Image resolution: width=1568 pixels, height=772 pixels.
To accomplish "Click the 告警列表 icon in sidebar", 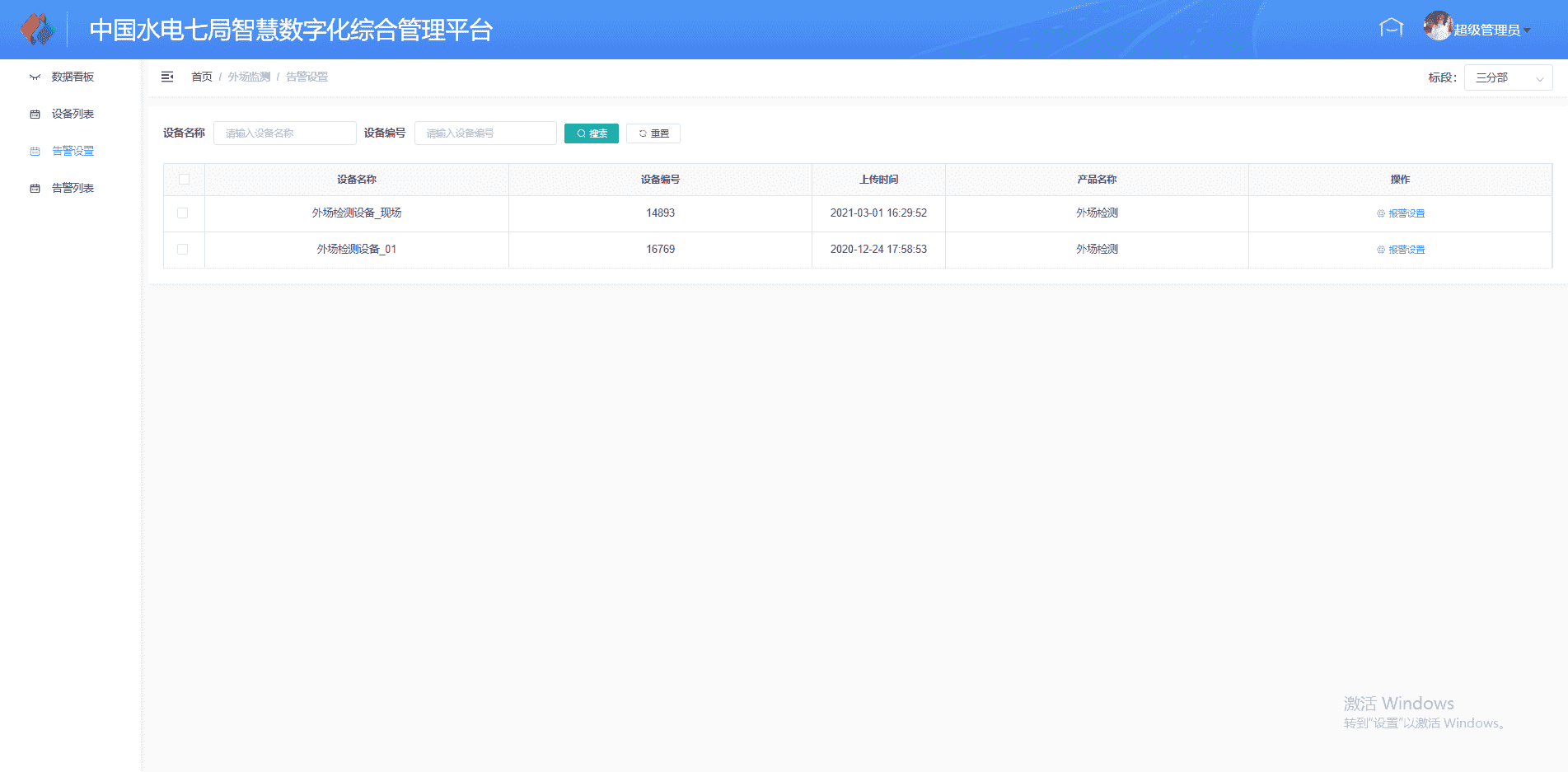I will click(x=35, y=189).
